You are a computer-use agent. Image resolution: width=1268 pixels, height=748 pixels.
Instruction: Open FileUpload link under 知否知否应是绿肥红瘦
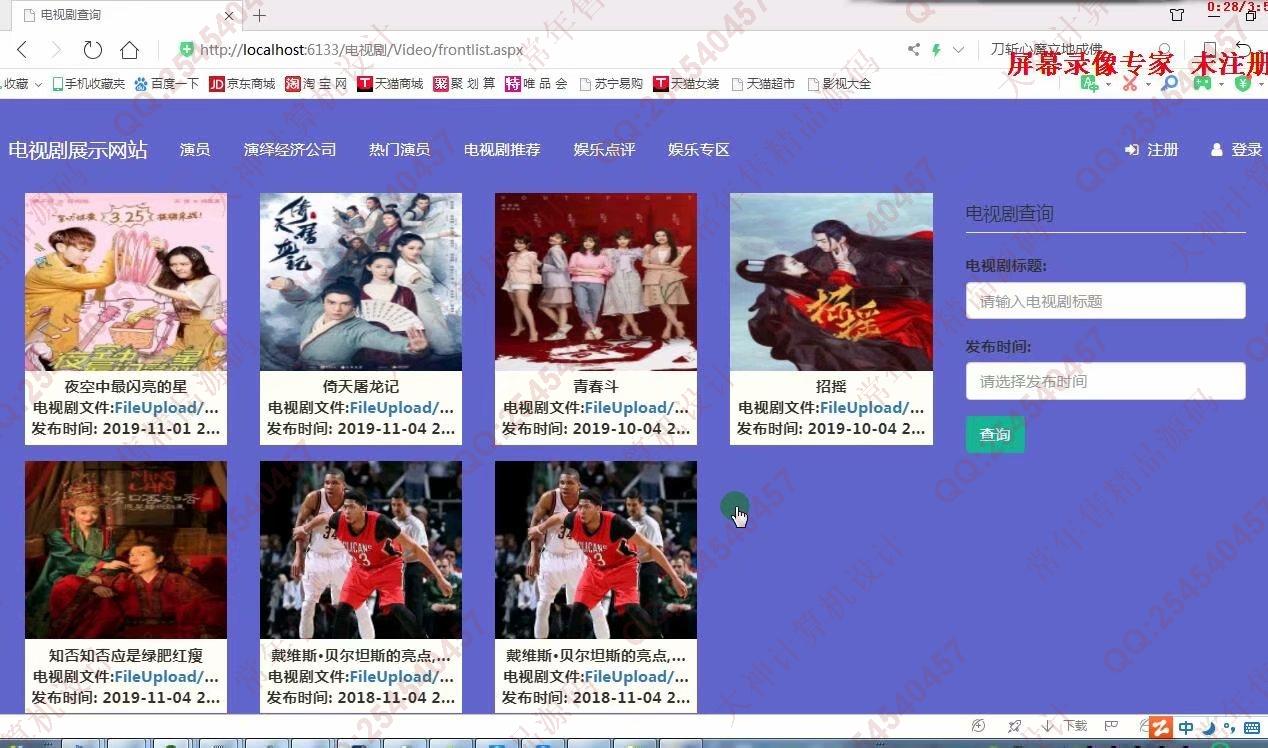click(x=166, y=677)
